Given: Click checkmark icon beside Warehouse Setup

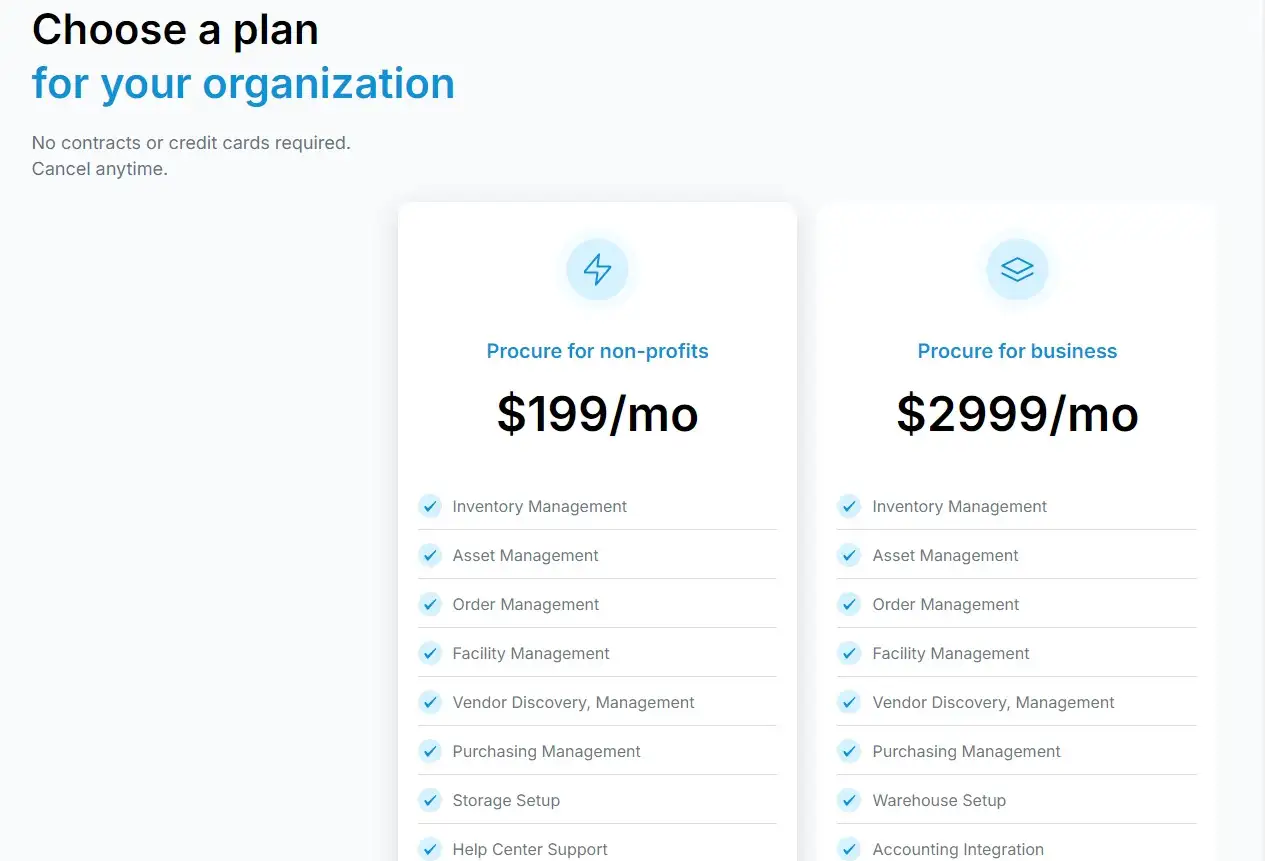Looking at the screenshot, I should point(849,800).
